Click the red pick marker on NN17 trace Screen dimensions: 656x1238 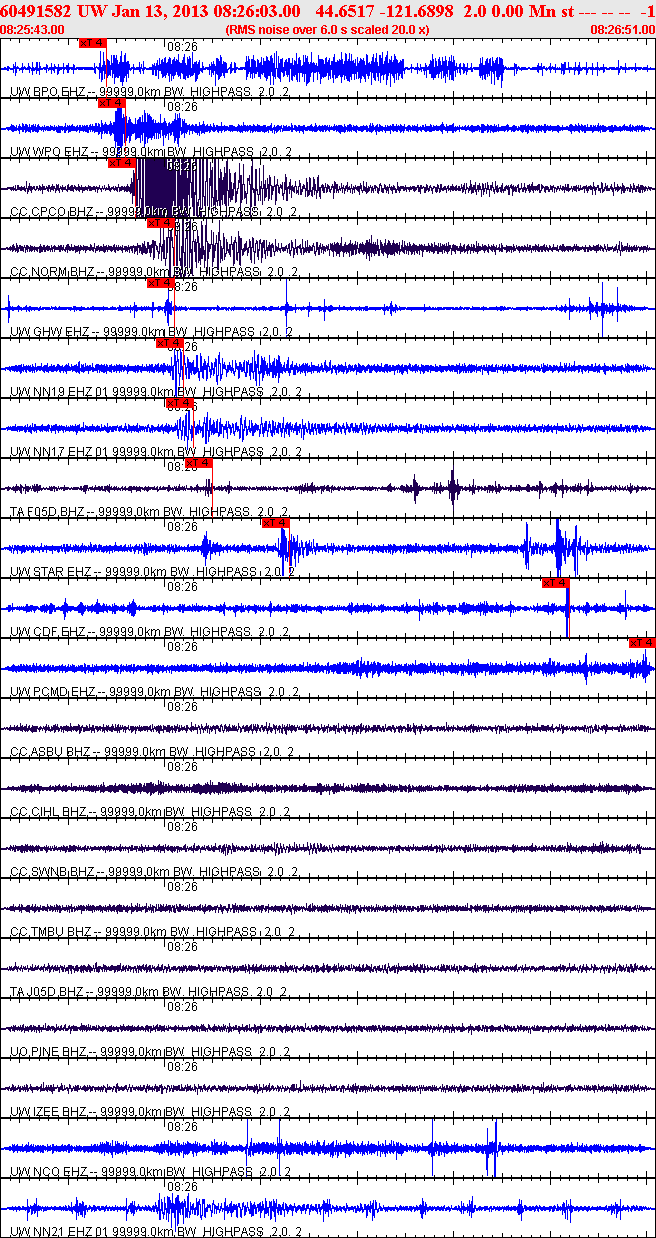pos(179,403)
